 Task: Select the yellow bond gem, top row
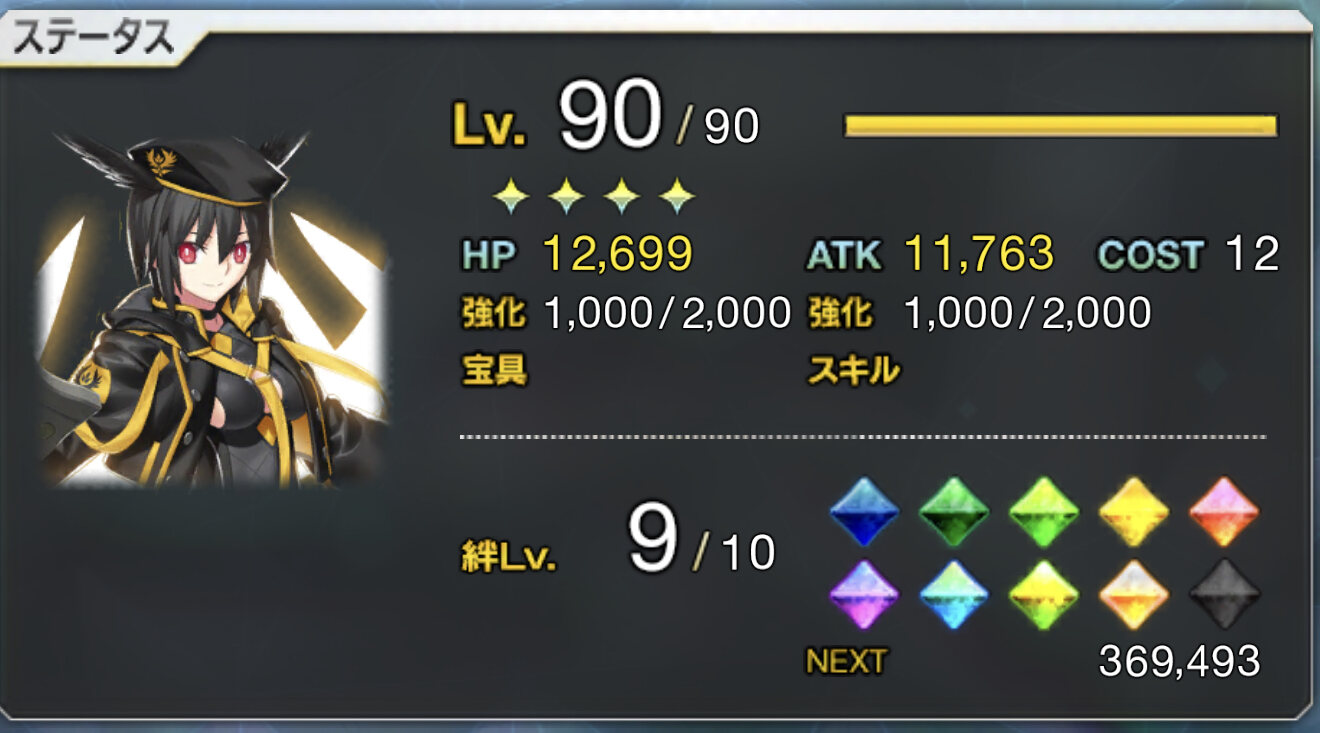[1134, 509]
